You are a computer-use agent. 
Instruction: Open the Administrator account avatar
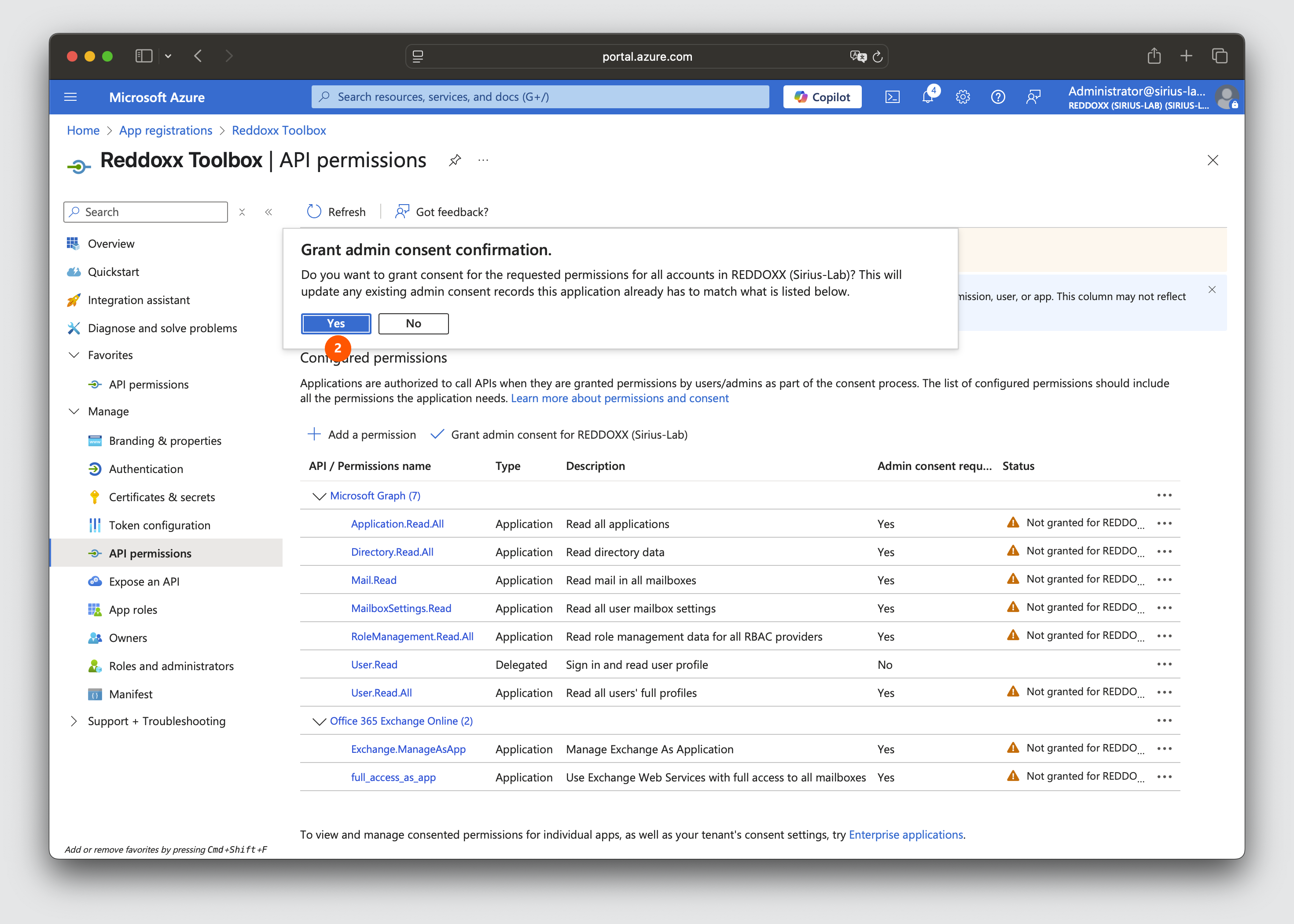(1226, 97)
